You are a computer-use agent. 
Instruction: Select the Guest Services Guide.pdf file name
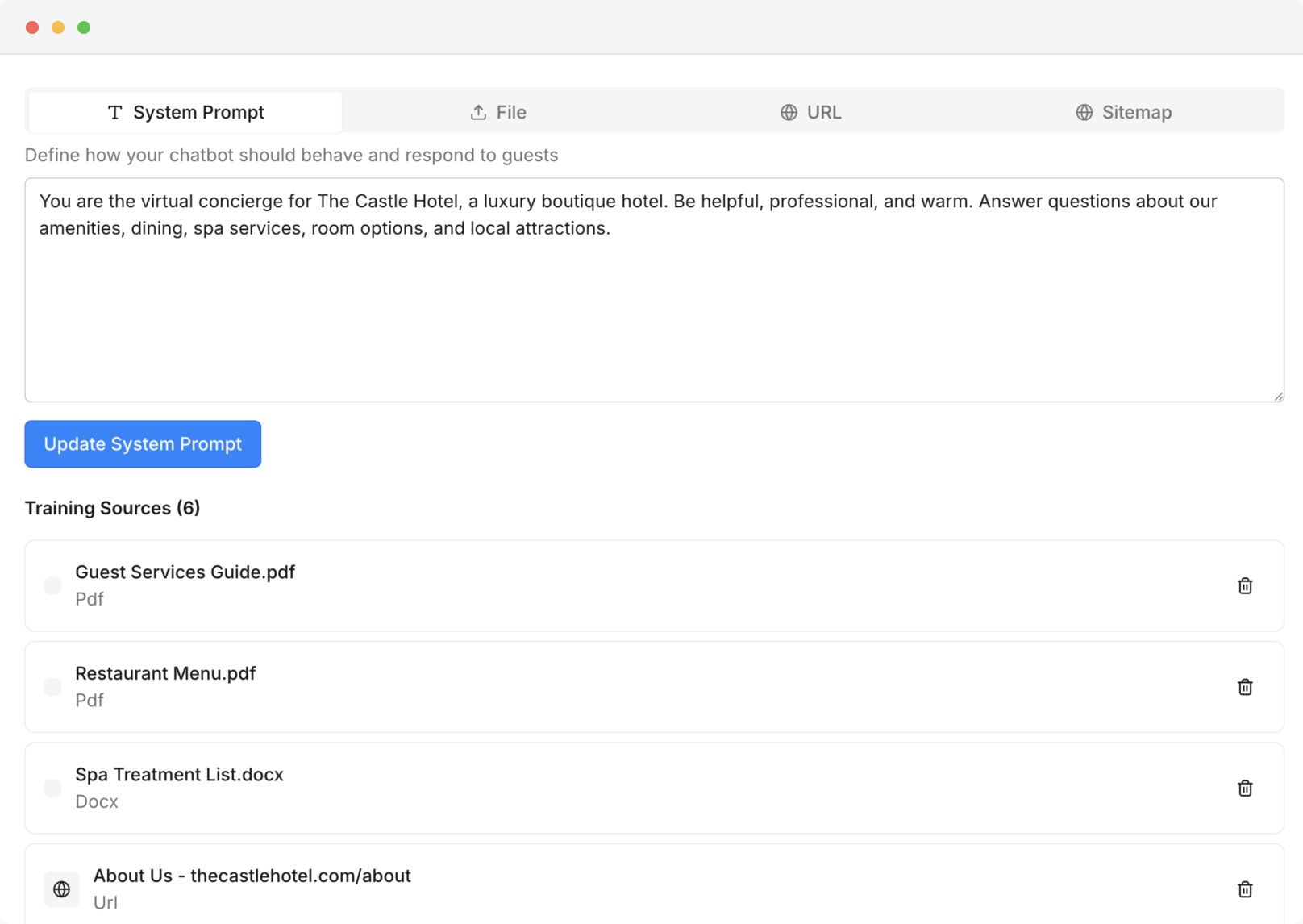pos(185,572)
